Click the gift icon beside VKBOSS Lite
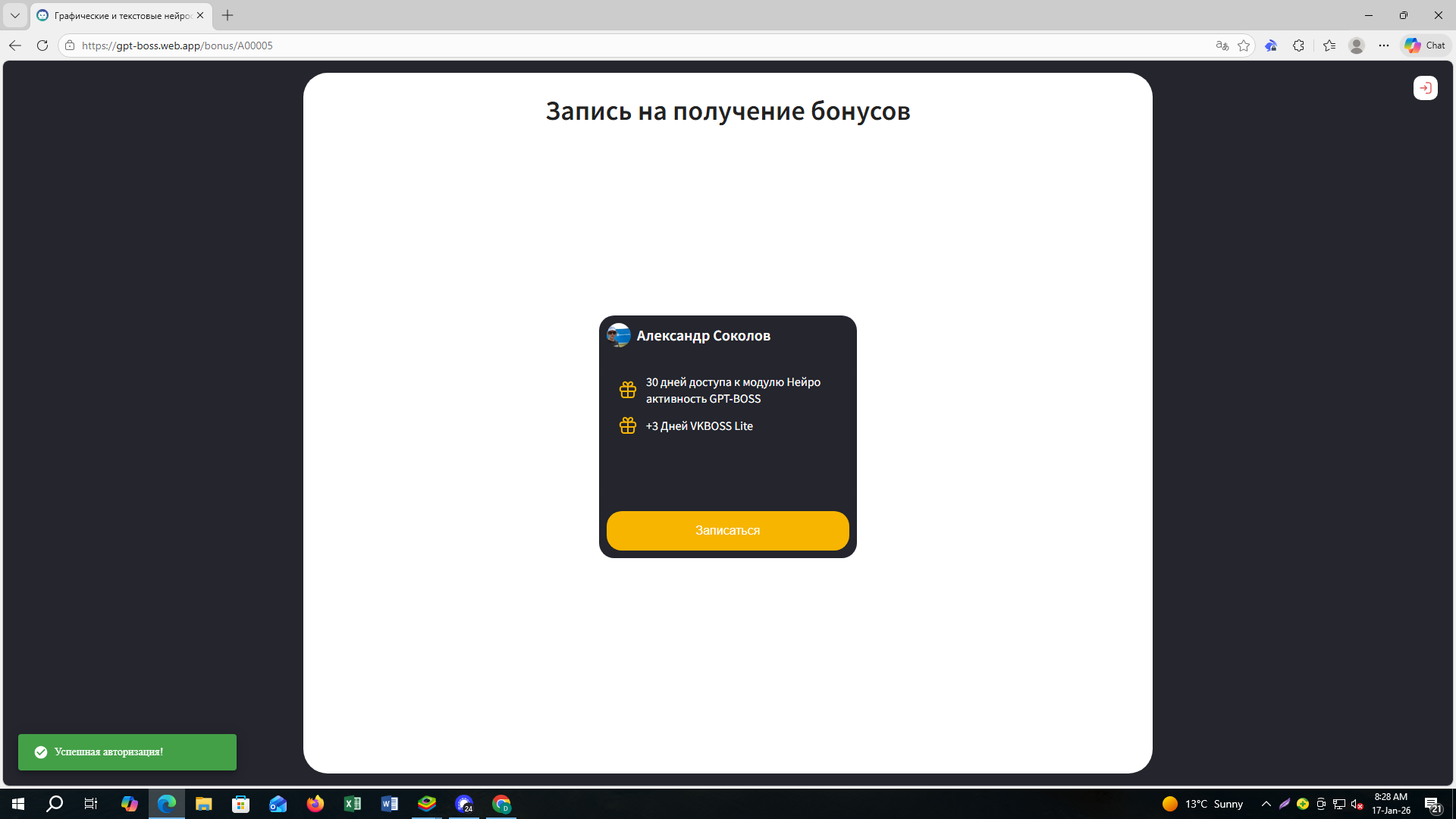Screen dimensions: 1456x819 [x=627, y=425]
